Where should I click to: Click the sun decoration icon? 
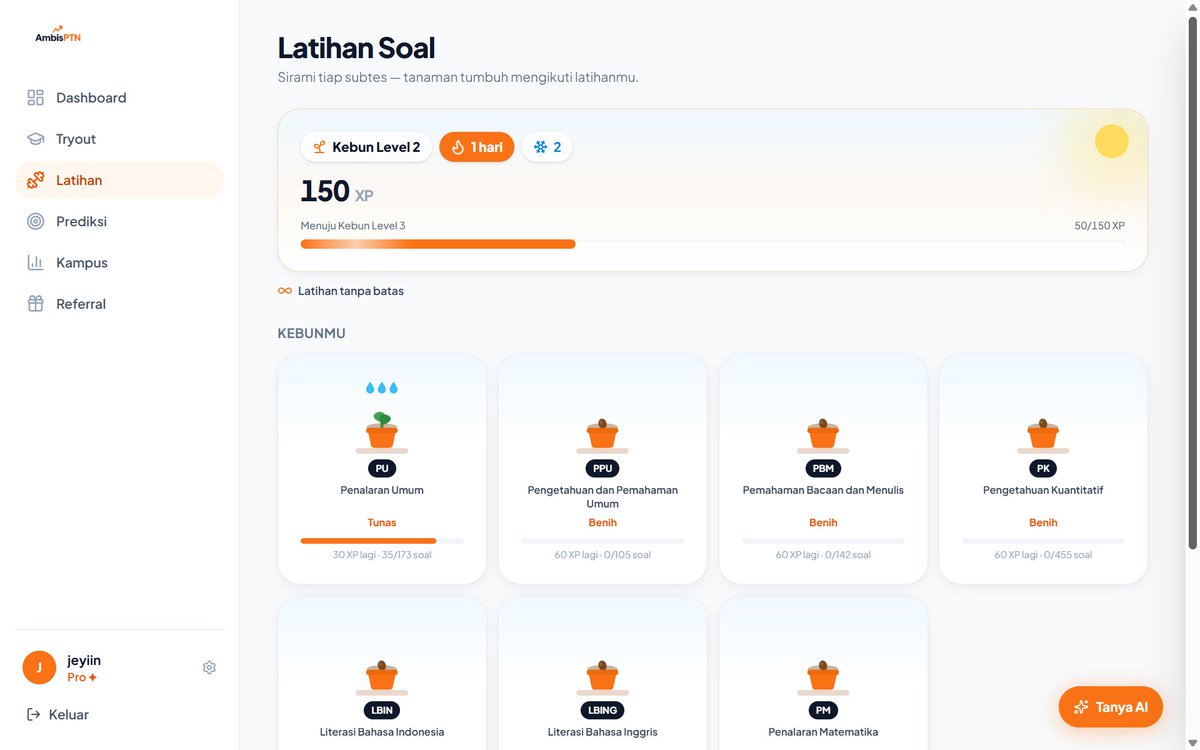pos(1112,141)
